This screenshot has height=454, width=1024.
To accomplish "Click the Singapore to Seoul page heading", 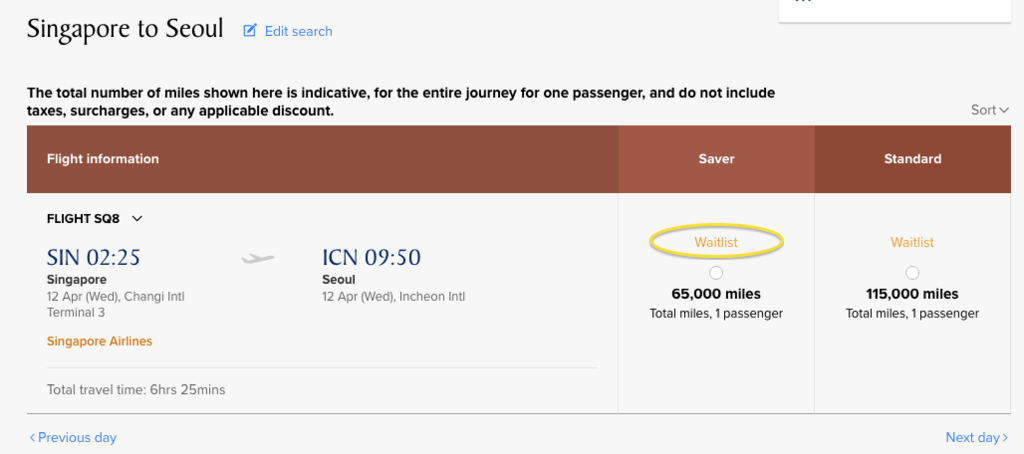I will 125,29.
